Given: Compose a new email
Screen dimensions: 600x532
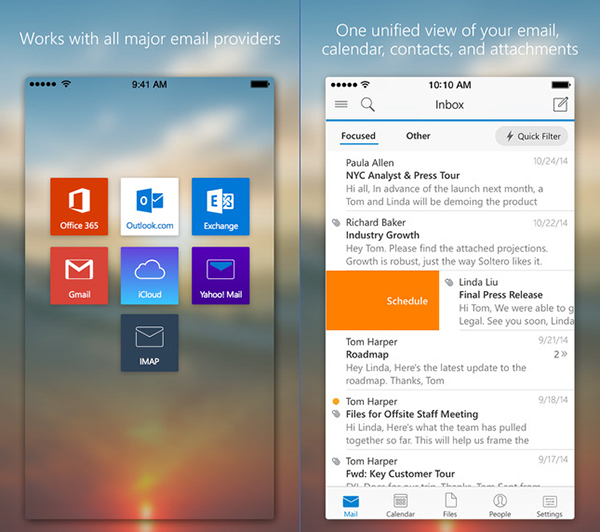Looking at the screenshot, I should pyautogui.click(x=560, y=104).
